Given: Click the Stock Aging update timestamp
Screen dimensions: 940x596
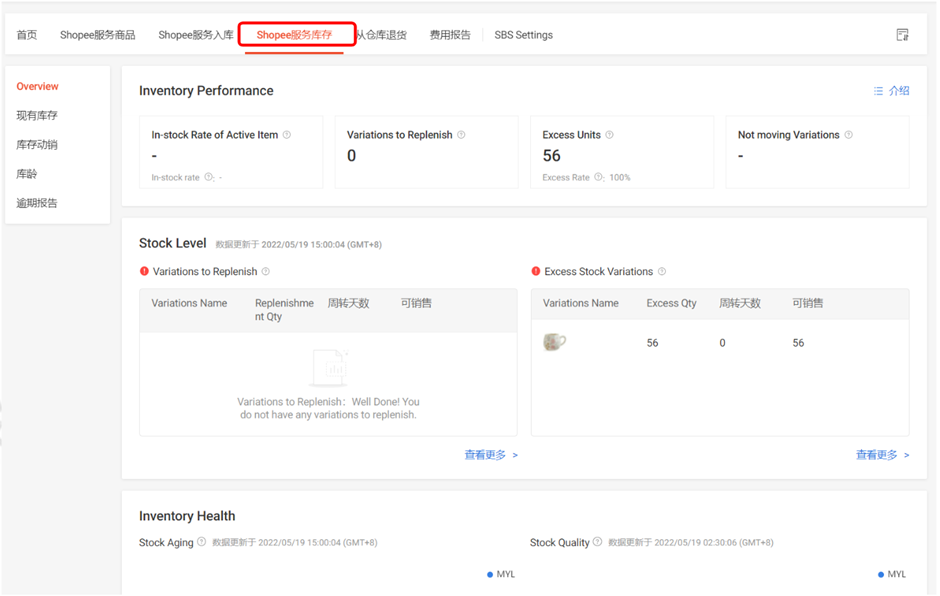Looking at the screenshot, I should (x=295, y=543).
